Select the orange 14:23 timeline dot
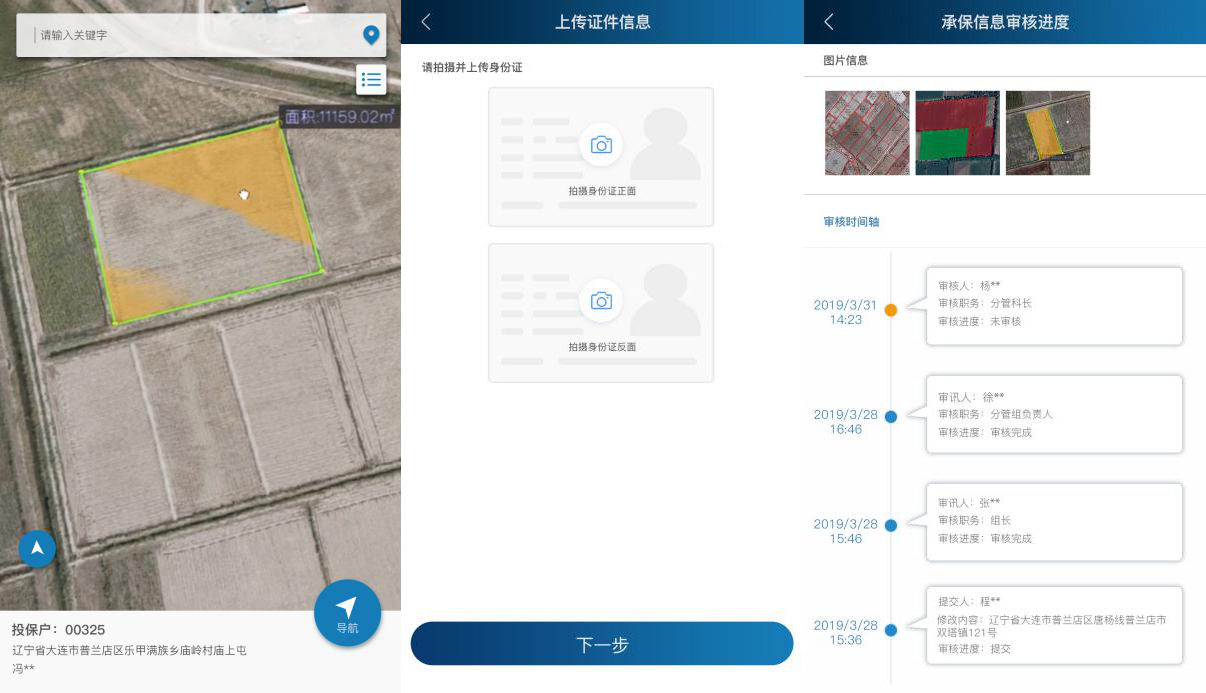Viewport: 1206px width, 693px height. pyautogui.click(x=891, y=310)
